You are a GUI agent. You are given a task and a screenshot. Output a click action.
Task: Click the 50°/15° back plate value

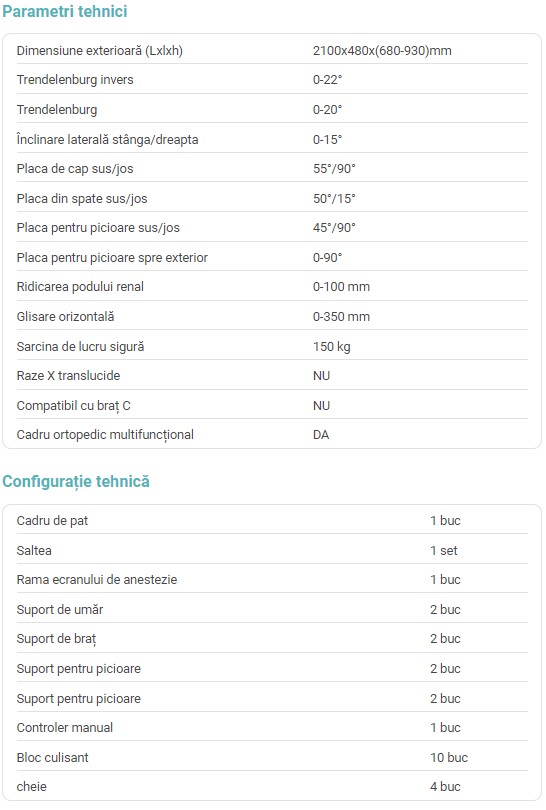coord(334,198)
